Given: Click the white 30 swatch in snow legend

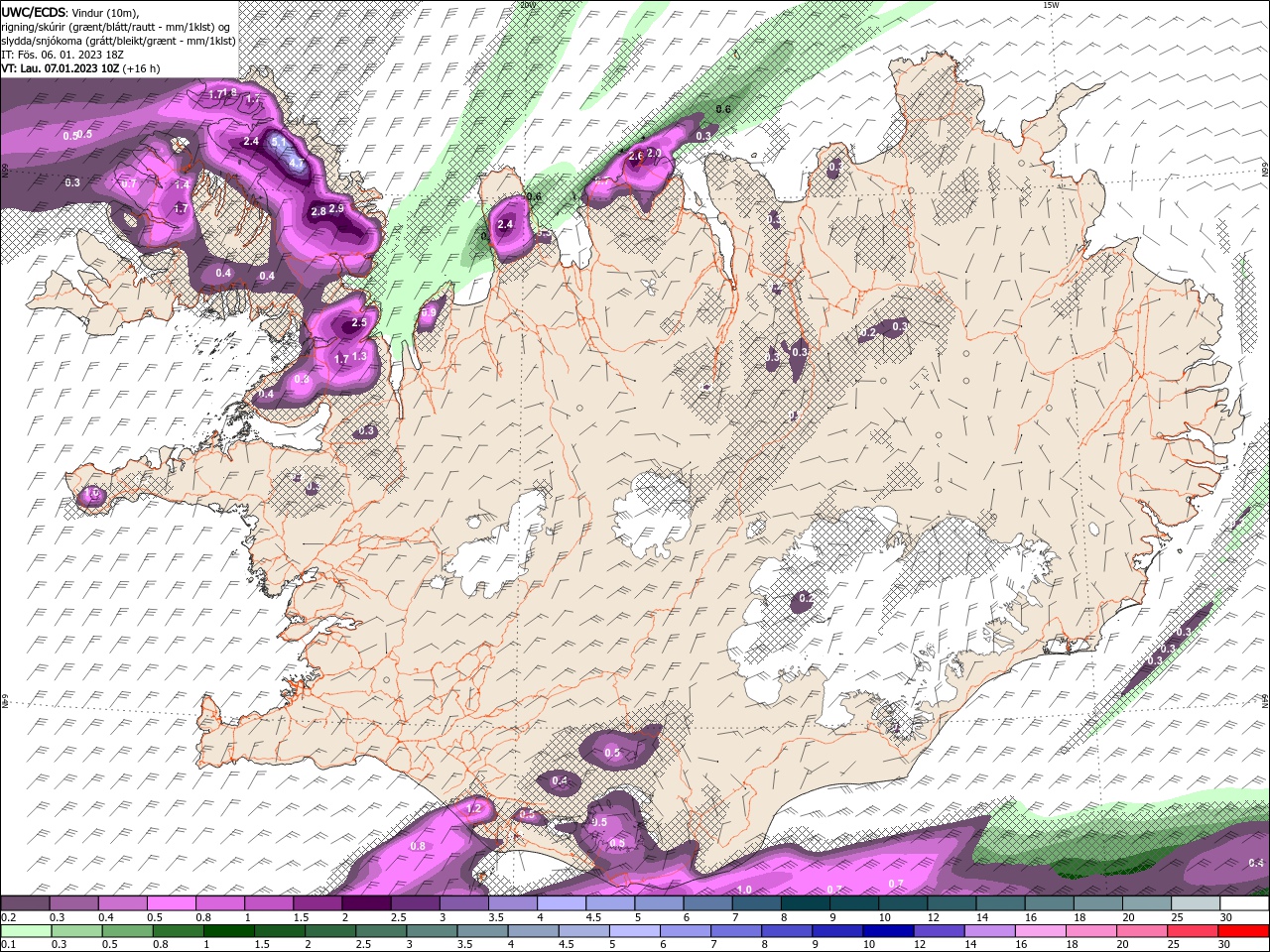Looking at the screenshot, I should point(1245,903).
